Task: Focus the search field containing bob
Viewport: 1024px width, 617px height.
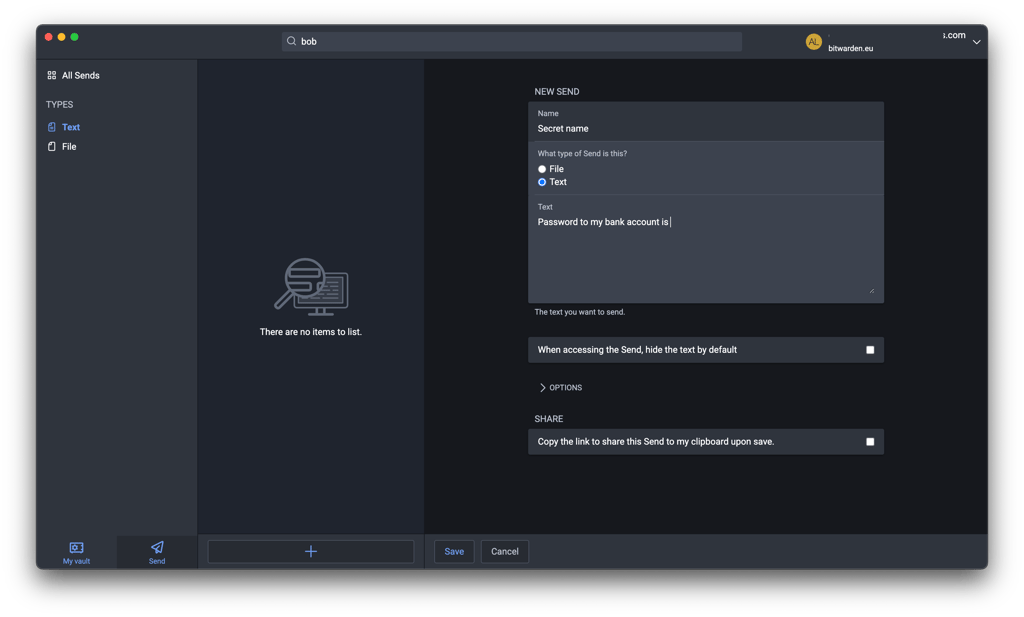Action: 512,41
